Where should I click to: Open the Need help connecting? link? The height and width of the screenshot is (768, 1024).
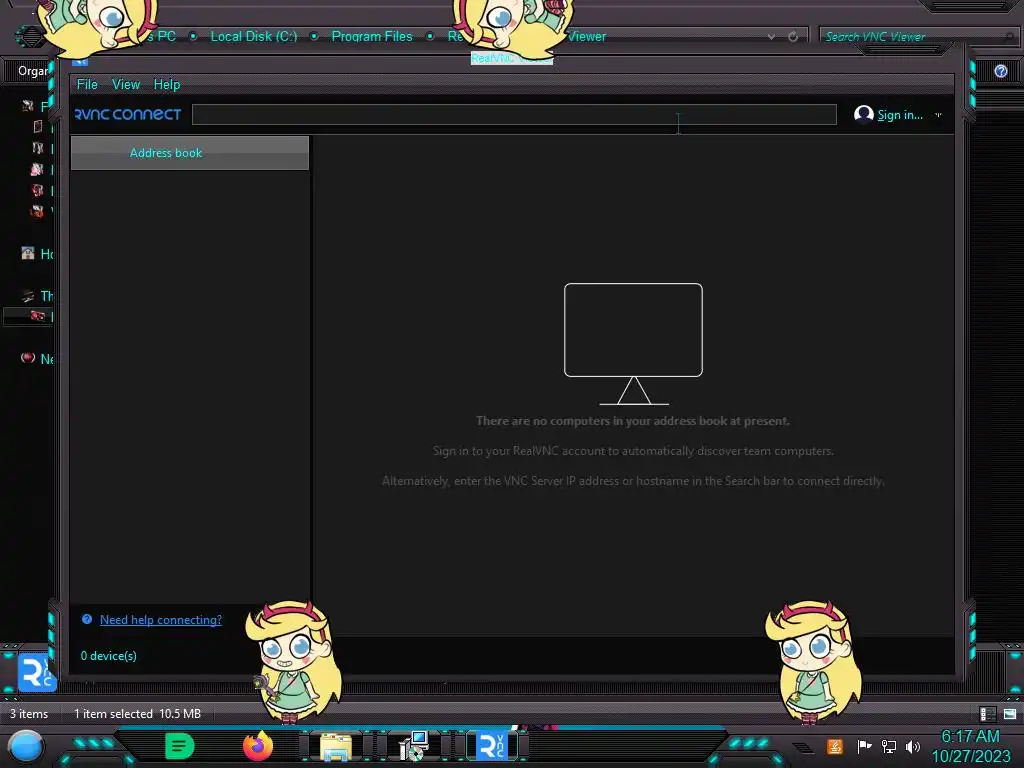point(161,620)
